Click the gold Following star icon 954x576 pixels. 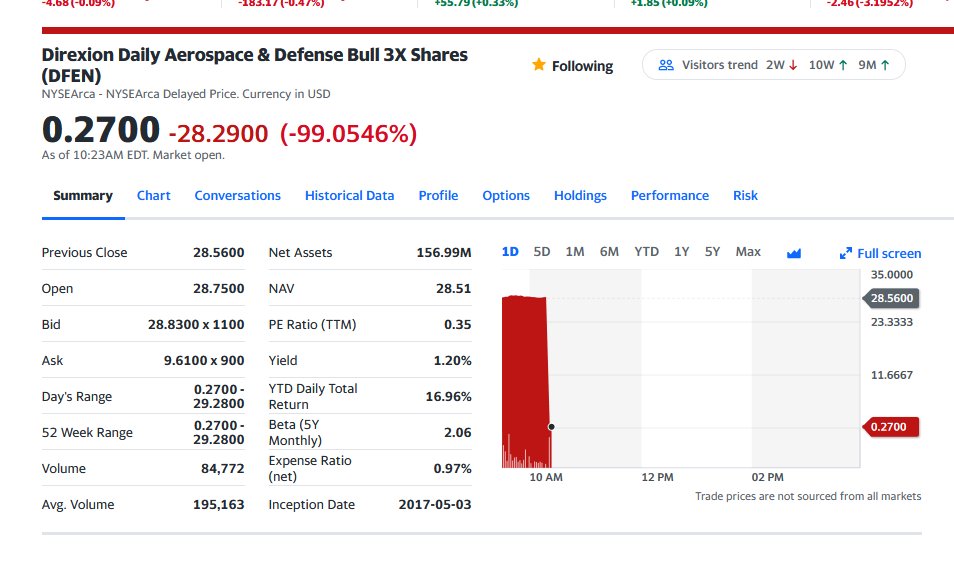tap(538, 64)
